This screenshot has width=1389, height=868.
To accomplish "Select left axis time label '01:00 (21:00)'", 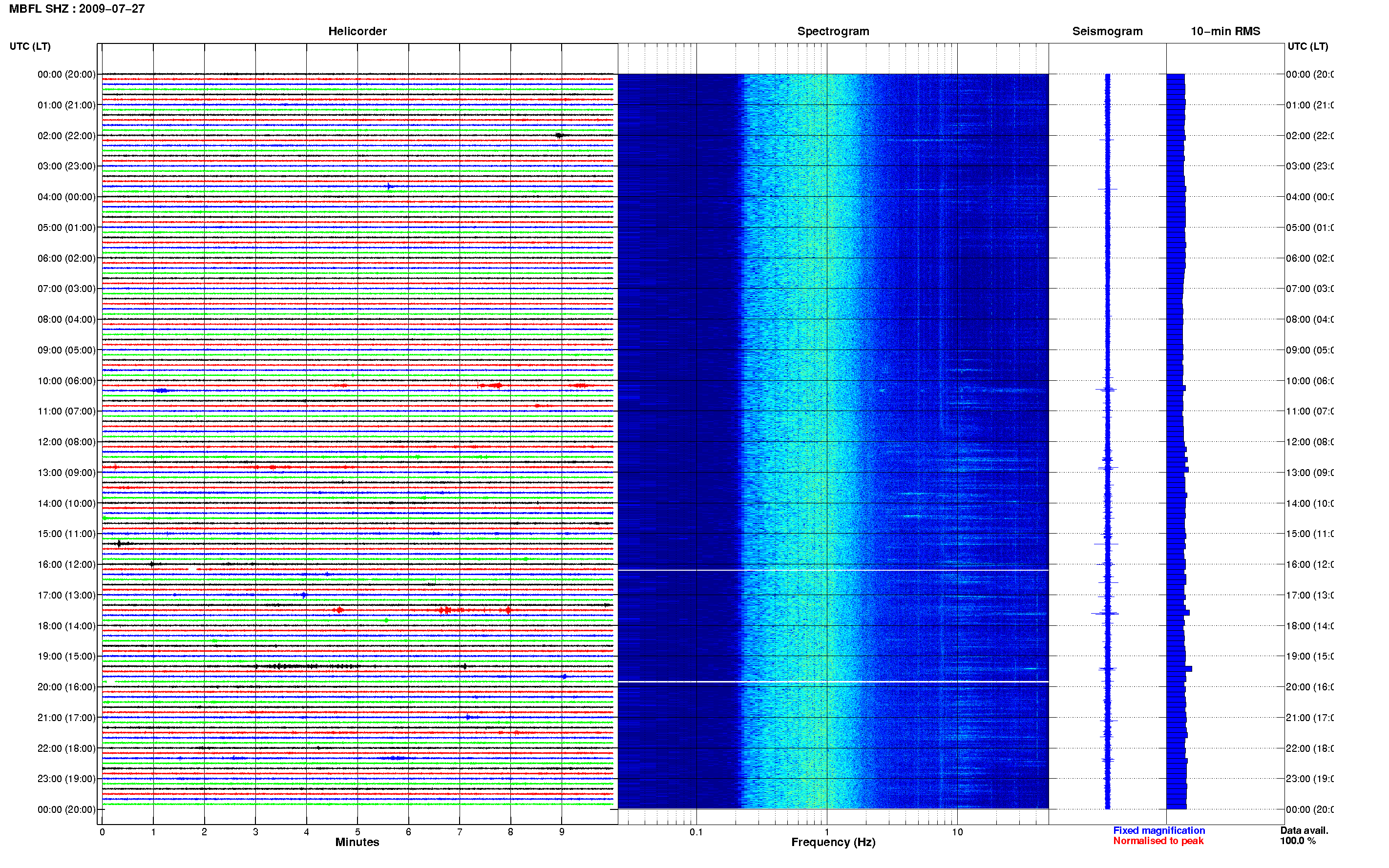I will [x=66, y=105].
